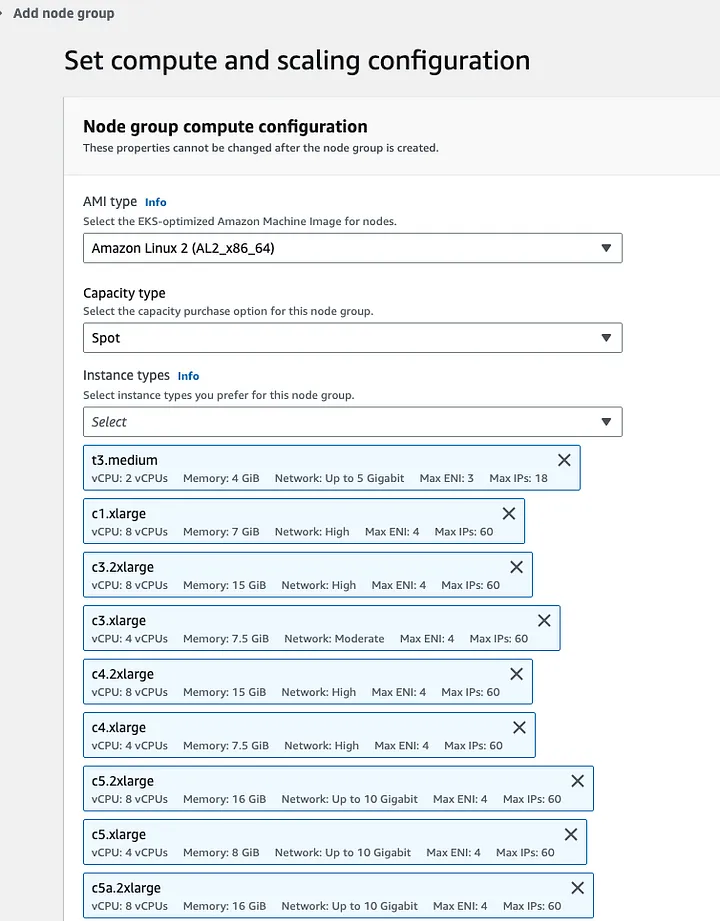This screenshot has height=921, width=720.
Task: Click the c5.xlarge instance name
Action: [x=119, y=834]
